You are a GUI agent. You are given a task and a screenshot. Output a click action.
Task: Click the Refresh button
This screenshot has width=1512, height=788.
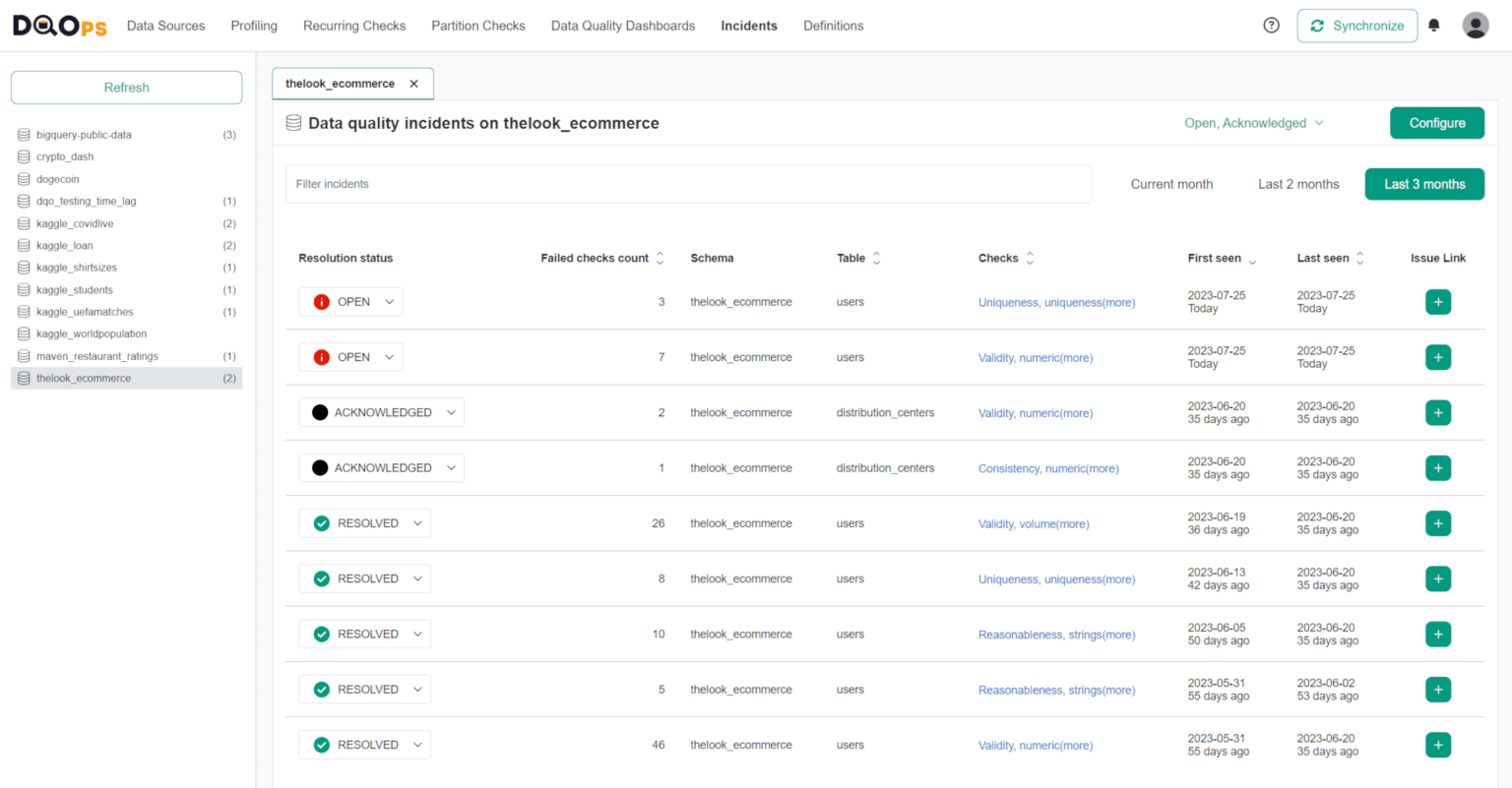(x=127, y=88)
